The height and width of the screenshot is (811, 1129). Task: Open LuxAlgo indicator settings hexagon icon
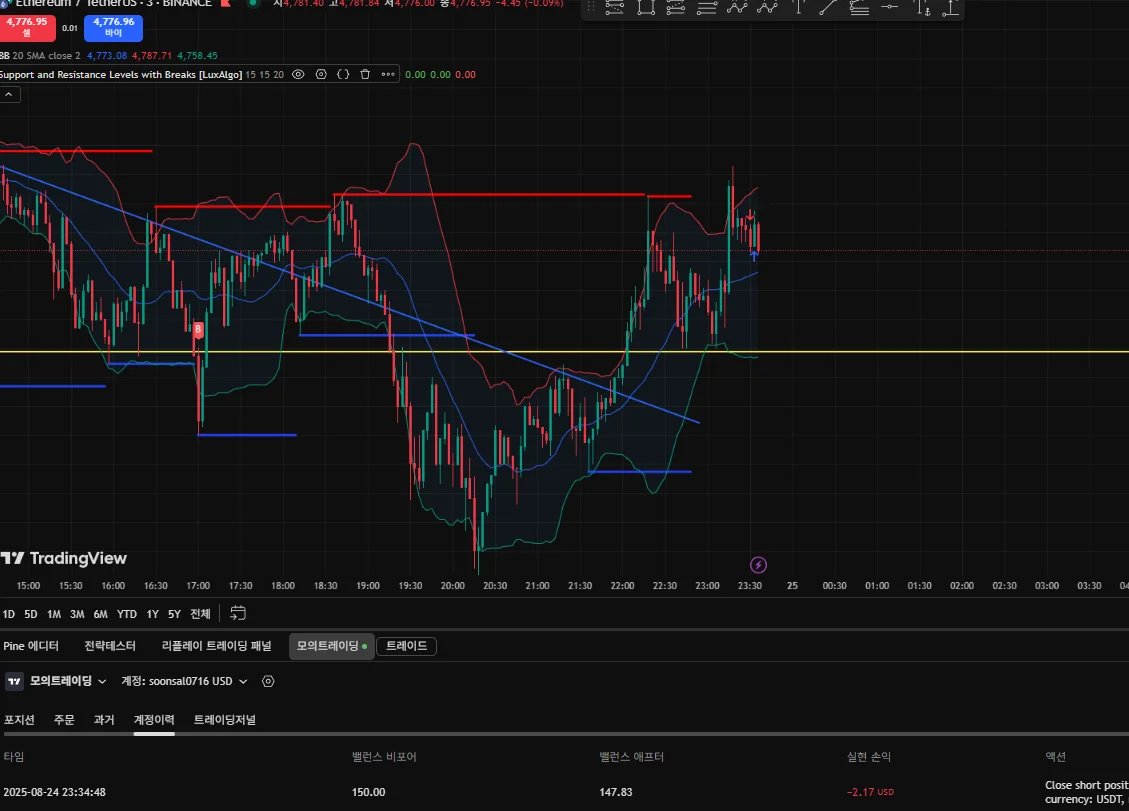coord(321,74)
